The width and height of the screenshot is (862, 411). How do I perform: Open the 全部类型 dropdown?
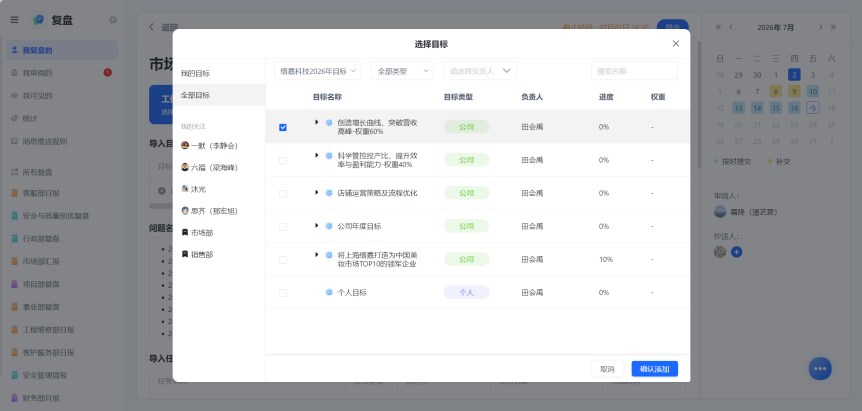coord(402,71)
